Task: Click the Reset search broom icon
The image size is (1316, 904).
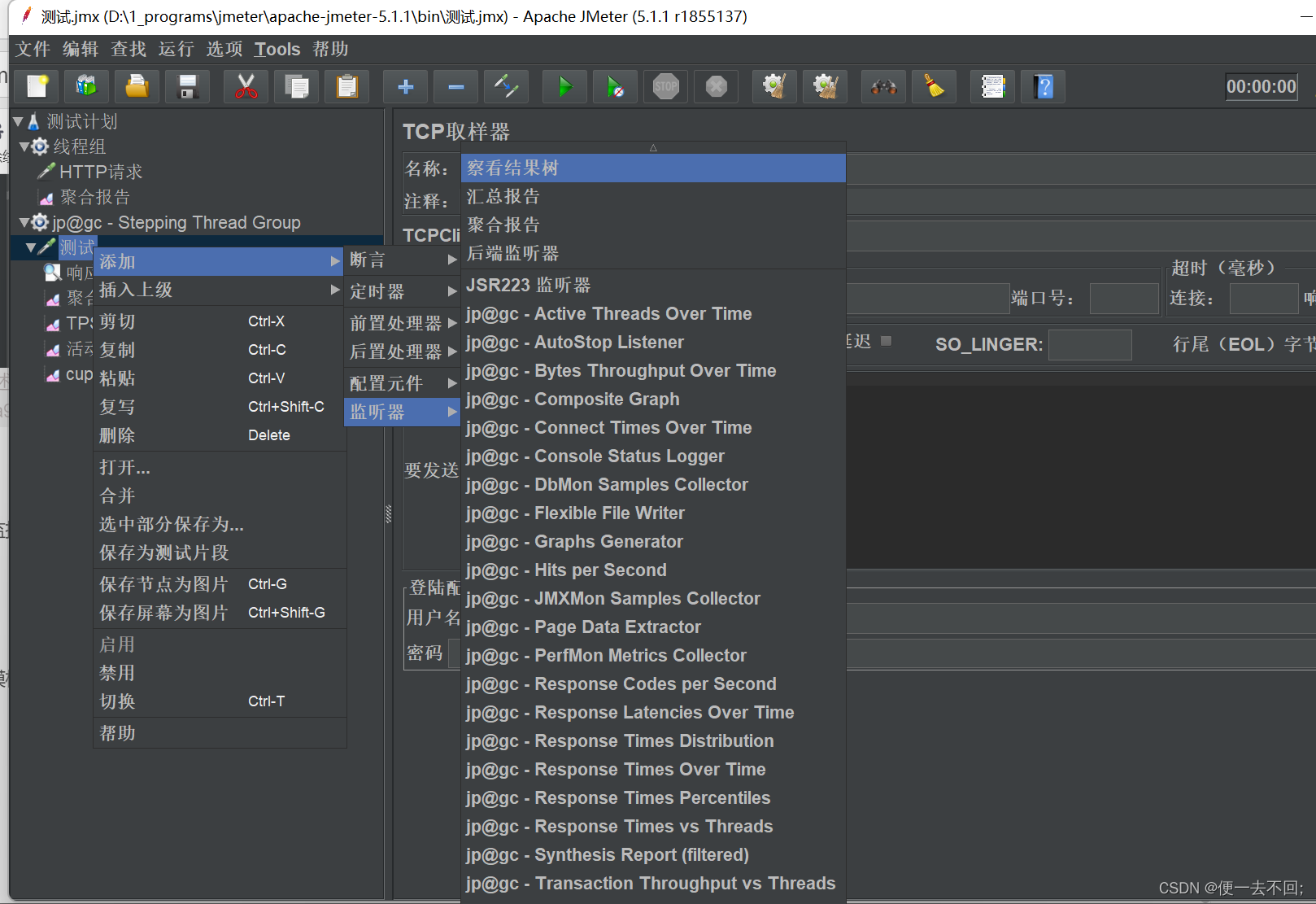Action: [934, 86]
